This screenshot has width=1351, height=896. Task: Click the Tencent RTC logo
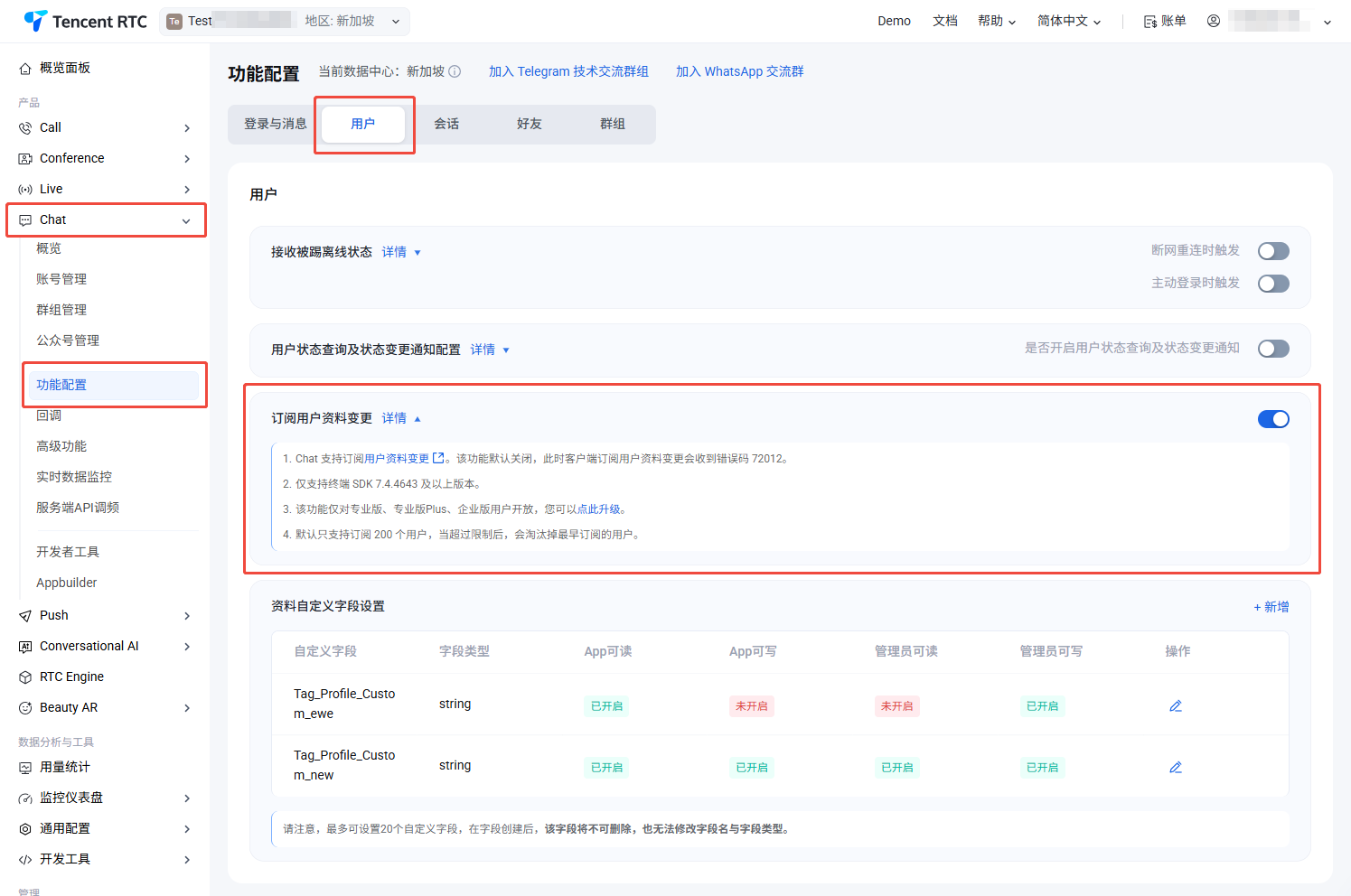(x=85, y=21)
